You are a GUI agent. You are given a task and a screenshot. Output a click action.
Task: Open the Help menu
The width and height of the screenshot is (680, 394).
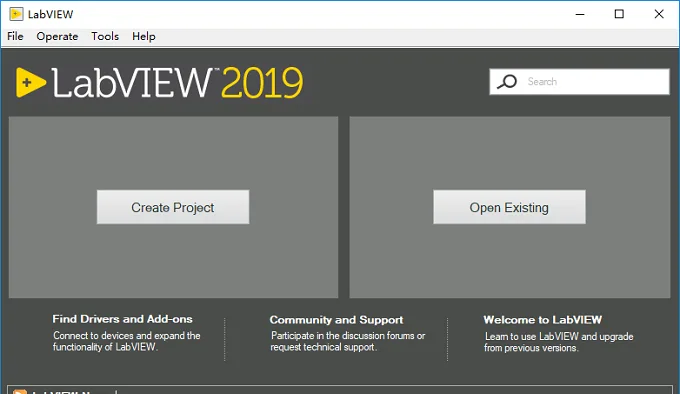point(144,36)
